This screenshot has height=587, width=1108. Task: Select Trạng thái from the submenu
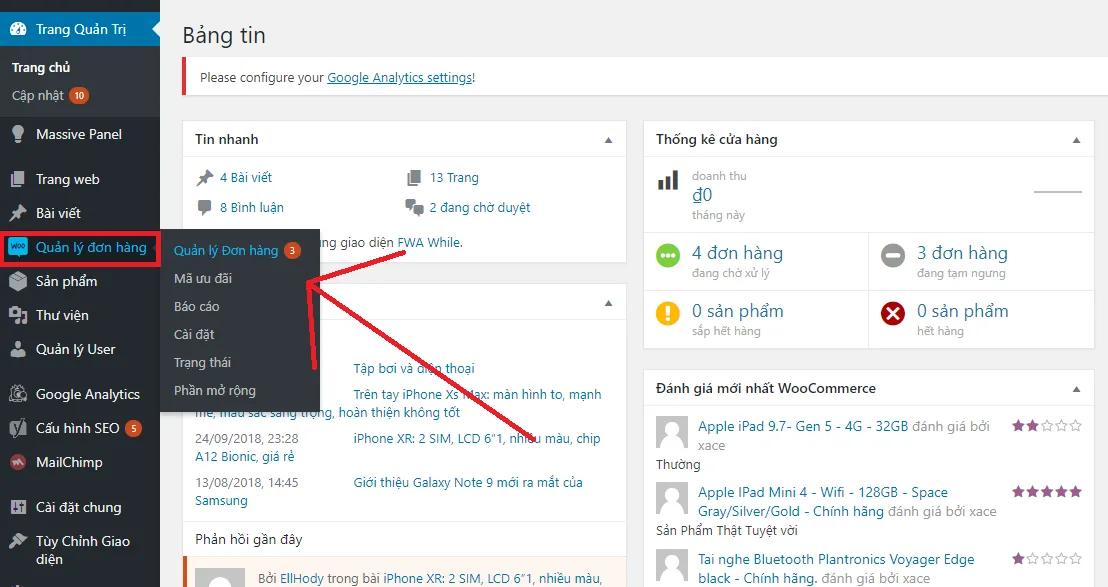tap(202, 362)
